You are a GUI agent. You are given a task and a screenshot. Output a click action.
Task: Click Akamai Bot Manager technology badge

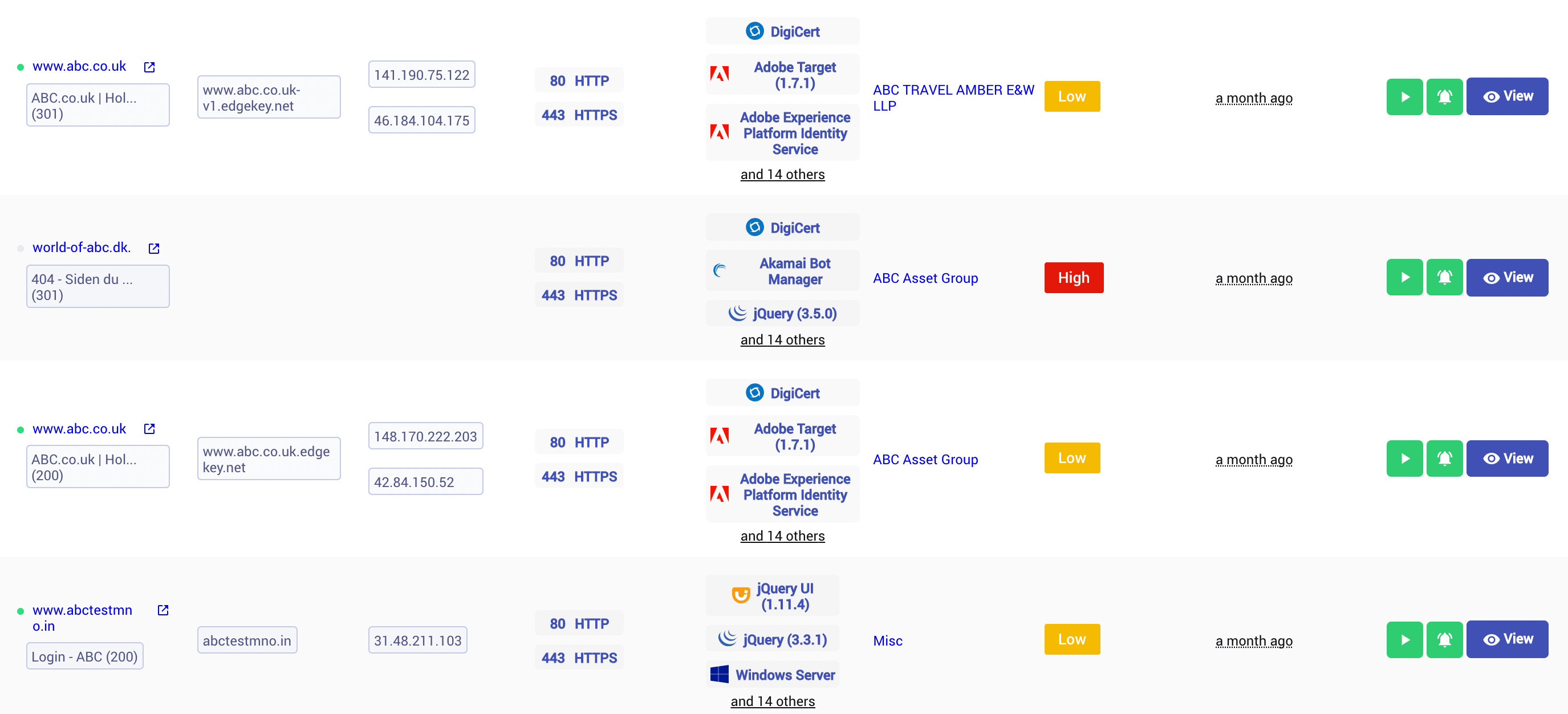coord(783,271)
